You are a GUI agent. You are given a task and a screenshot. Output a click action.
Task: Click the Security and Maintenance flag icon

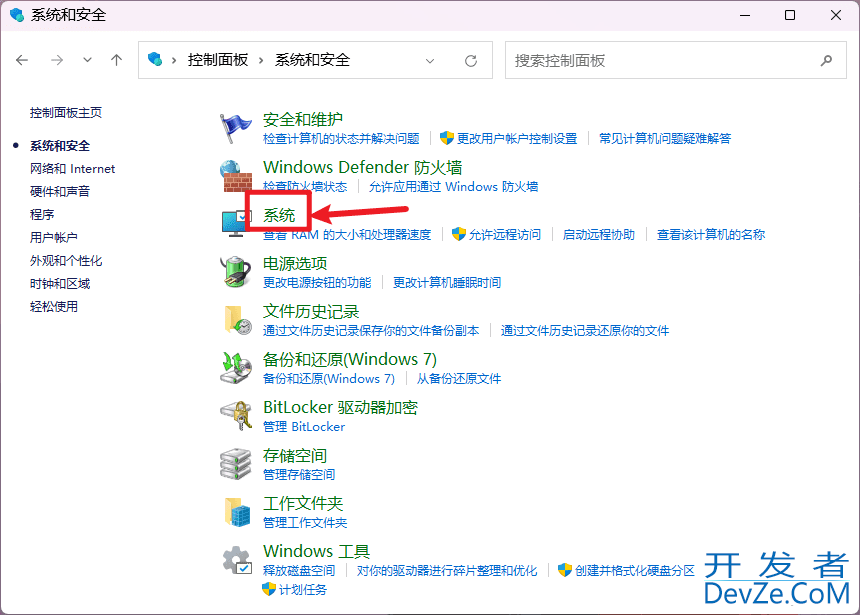(x=235, y=128)
